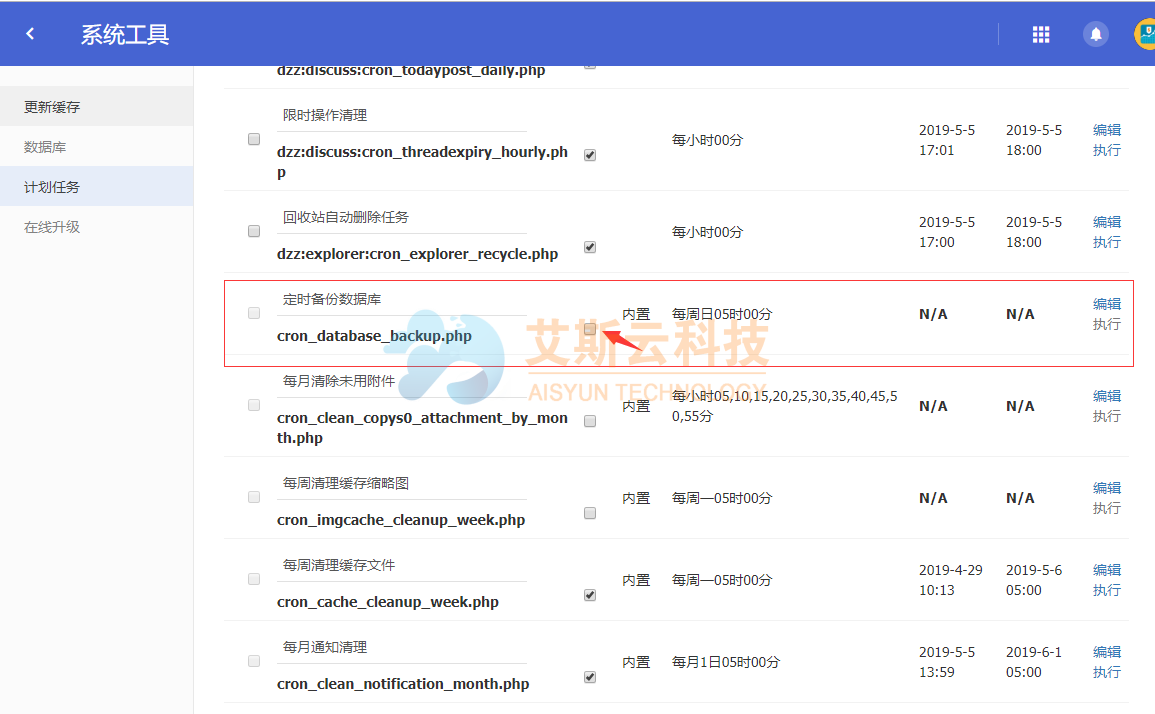Run 每月通知清理 task via 执行
The height and width of the screenshot is (714, 1155).
click(x=1106, y=672)
